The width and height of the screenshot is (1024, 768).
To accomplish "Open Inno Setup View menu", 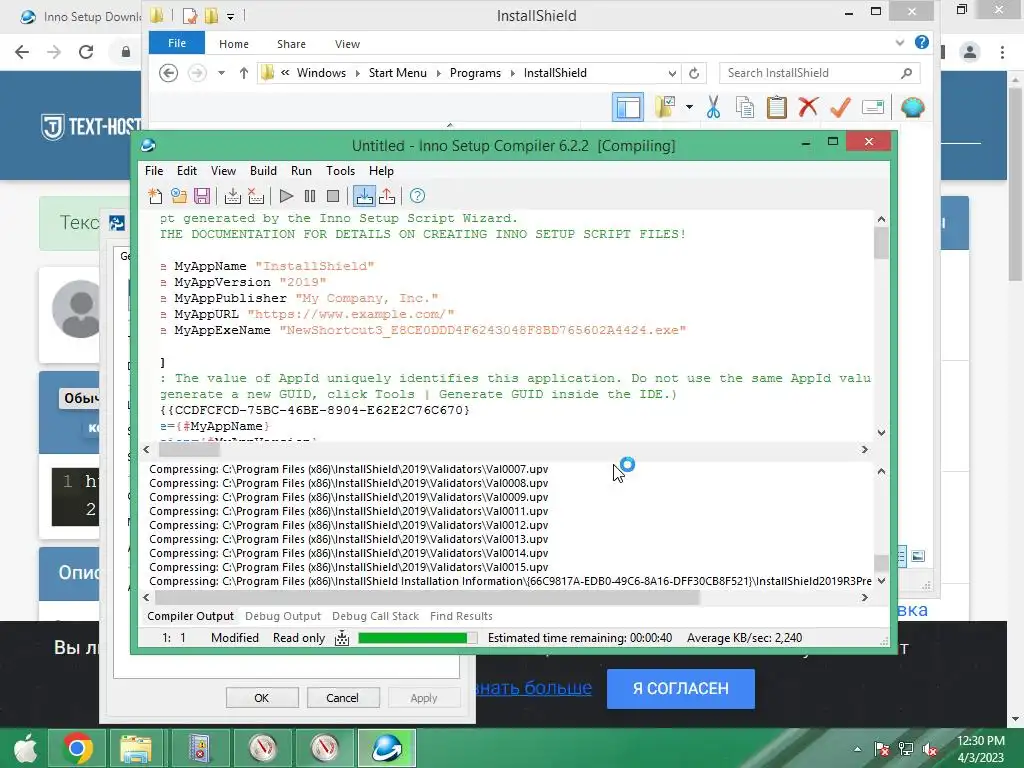I will (x=223, y=170).
